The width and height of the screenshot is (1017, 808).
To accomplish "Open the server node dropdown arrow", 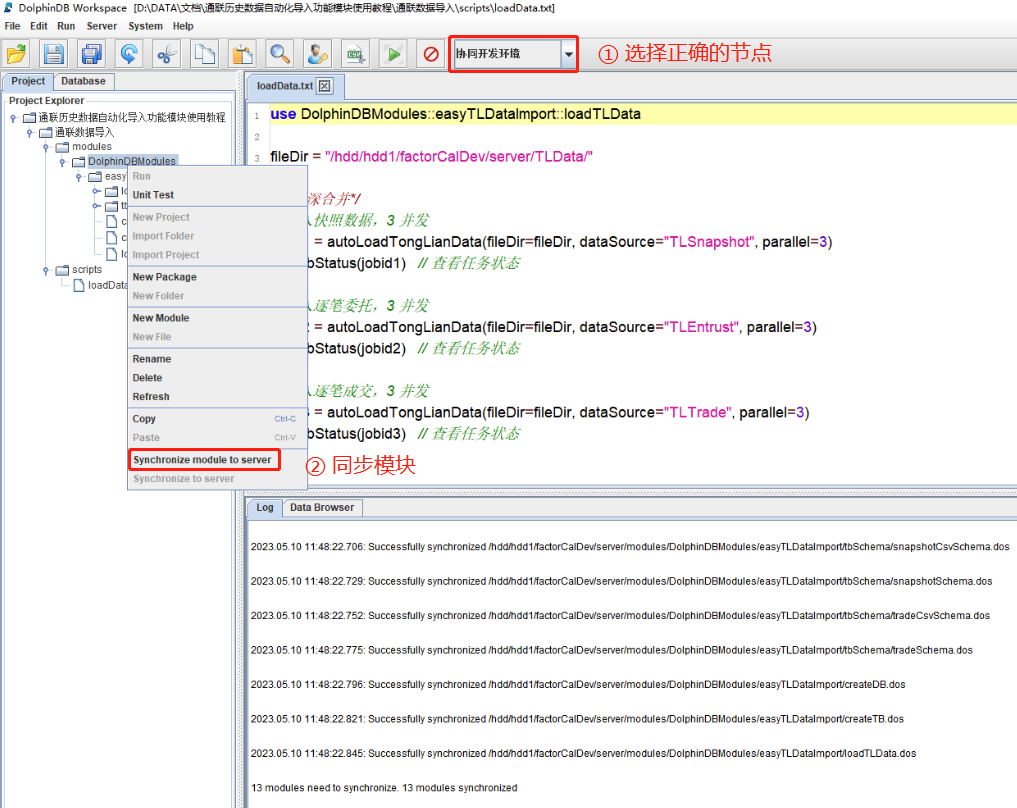I will click(568, 54).
